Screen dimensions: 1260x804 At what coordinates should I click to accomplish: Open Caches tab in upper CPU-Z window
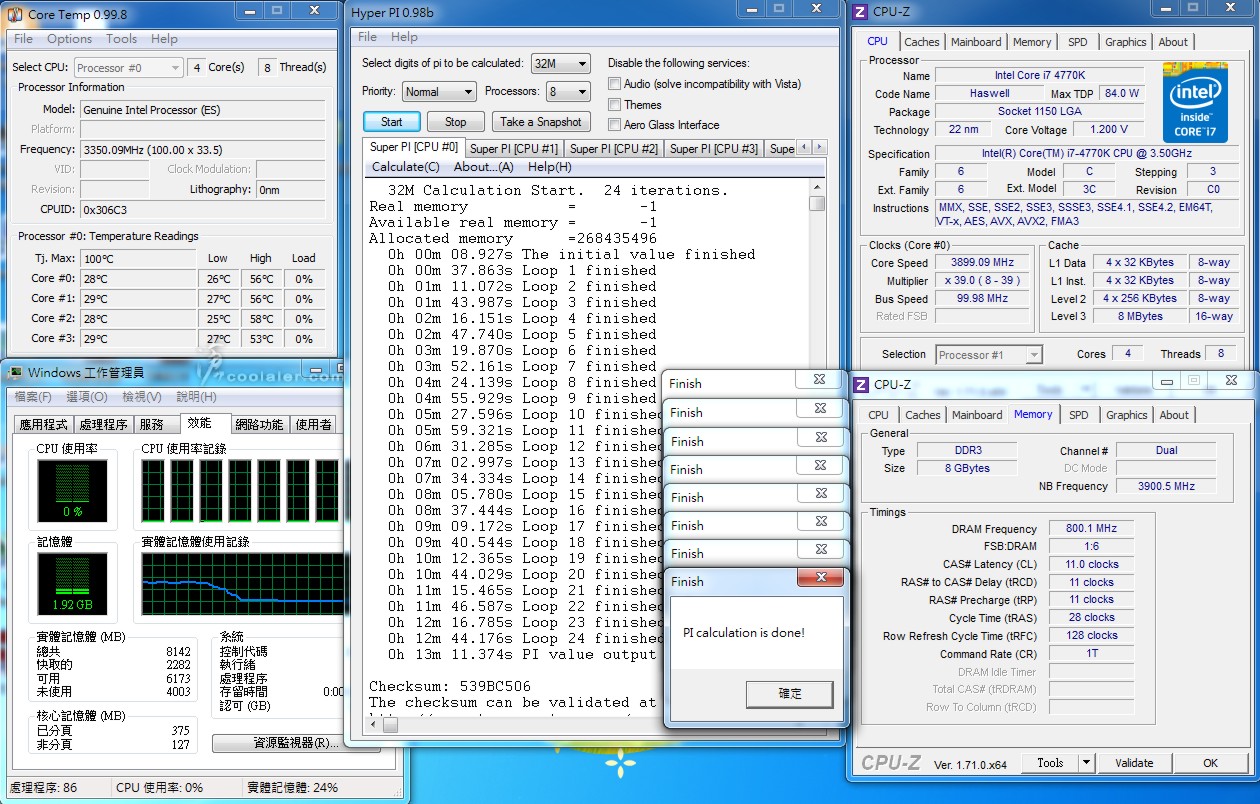(921, 42)
